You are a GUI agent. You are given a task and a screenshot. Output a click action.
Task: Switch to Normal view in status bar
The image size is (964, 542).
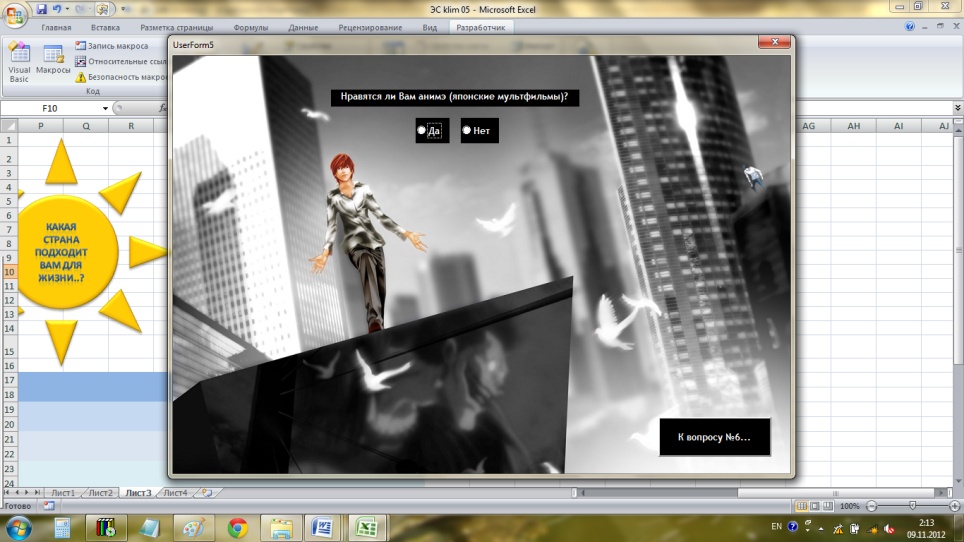(802, 506)
